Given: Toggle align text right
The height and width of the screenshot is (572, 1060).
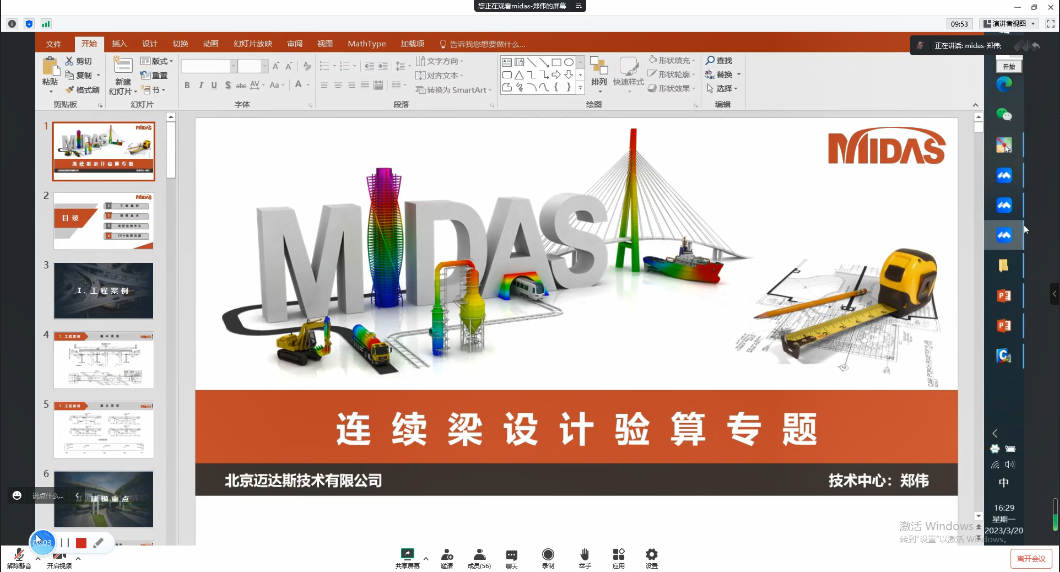Looking at the screenshot, I should coord(352,85).
